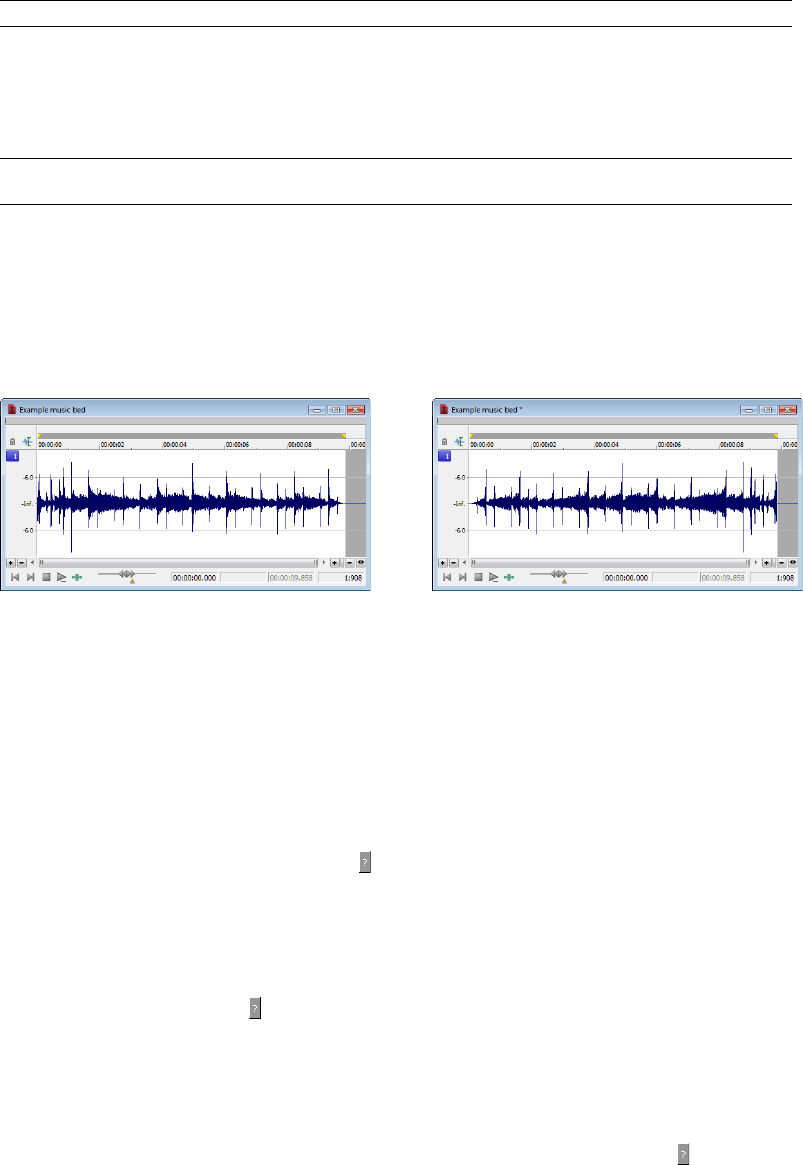Click scroll-left arrow in left music bed window
Screen dimensions: 803x1165
tap(32, 563)
